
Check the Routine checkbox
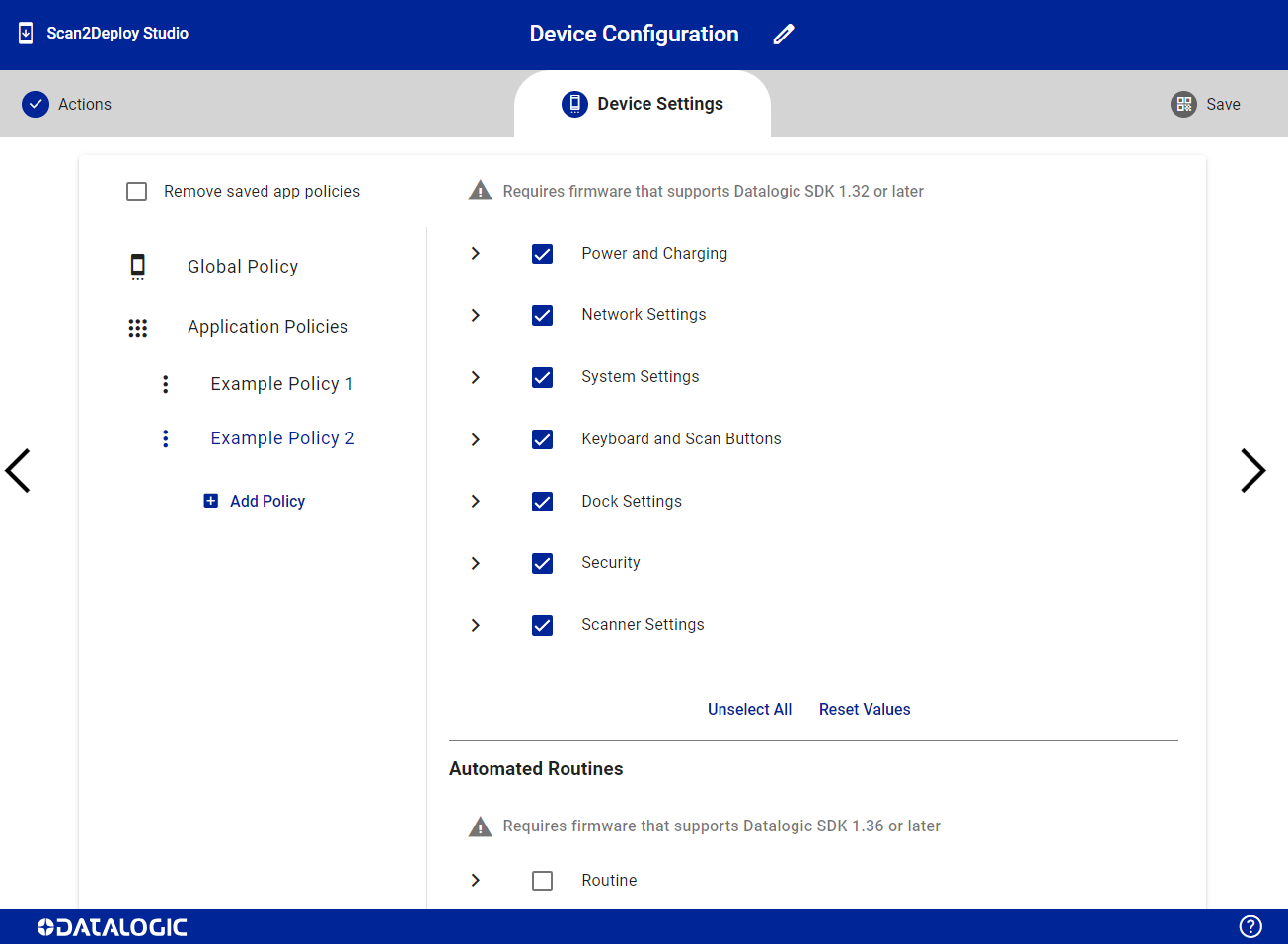[x=542, y=881]
